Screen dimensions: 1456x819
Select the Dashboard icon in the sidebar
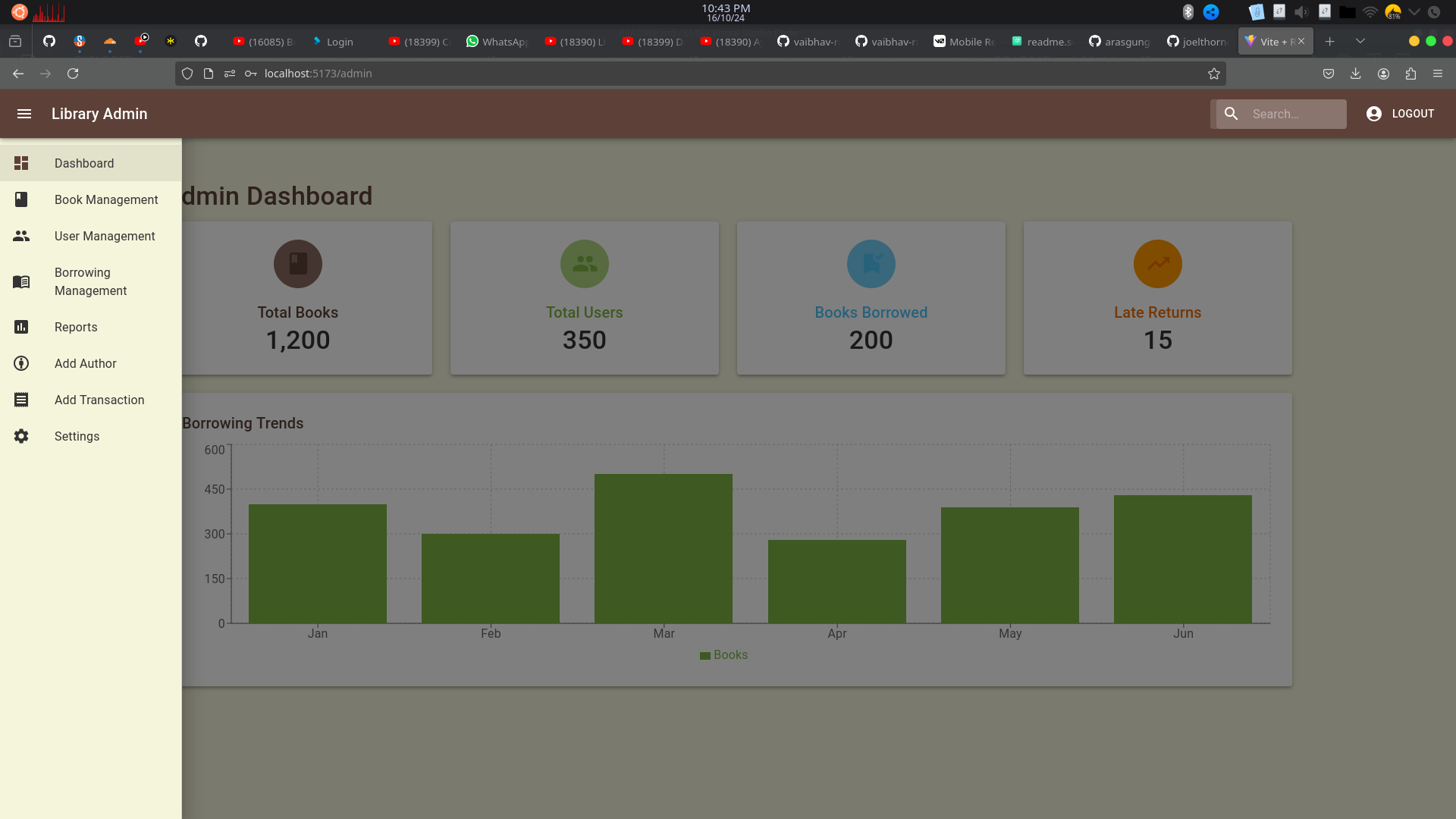20,163
